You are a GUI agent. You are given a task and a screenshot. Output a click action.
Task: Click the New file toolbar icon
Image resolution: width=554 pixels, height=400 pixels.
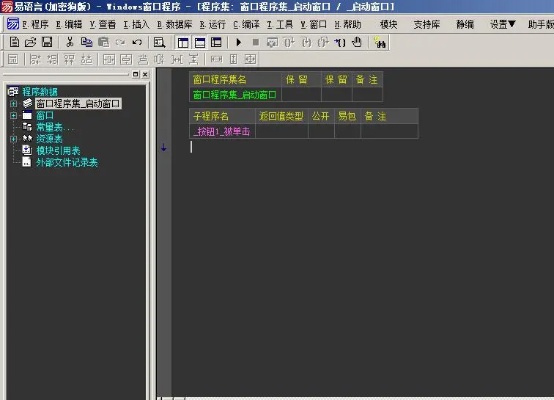click(14, 42)
